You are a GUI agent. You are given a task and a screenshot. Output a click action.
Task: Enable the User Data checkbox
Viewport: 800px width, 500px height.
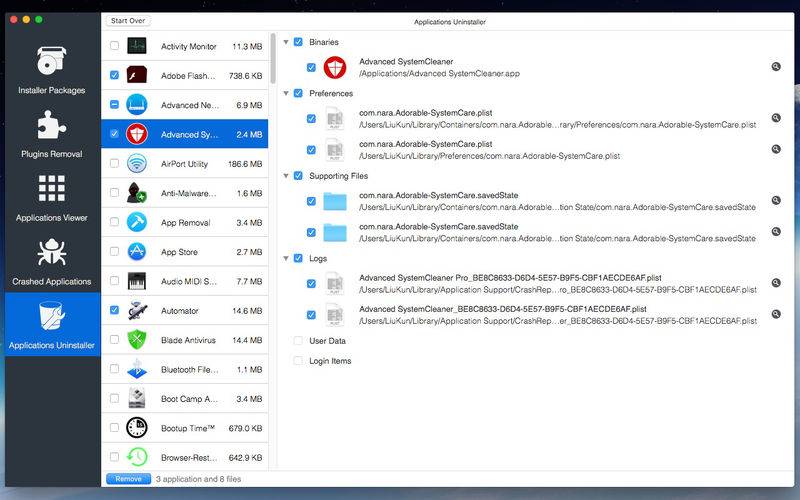pyautogui.click(x=298, y=341)
